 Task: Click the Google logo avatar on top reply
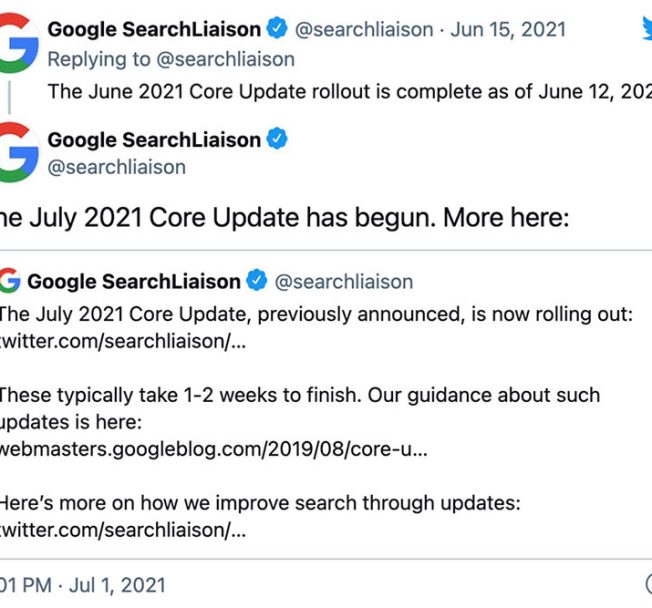[19, 43]
